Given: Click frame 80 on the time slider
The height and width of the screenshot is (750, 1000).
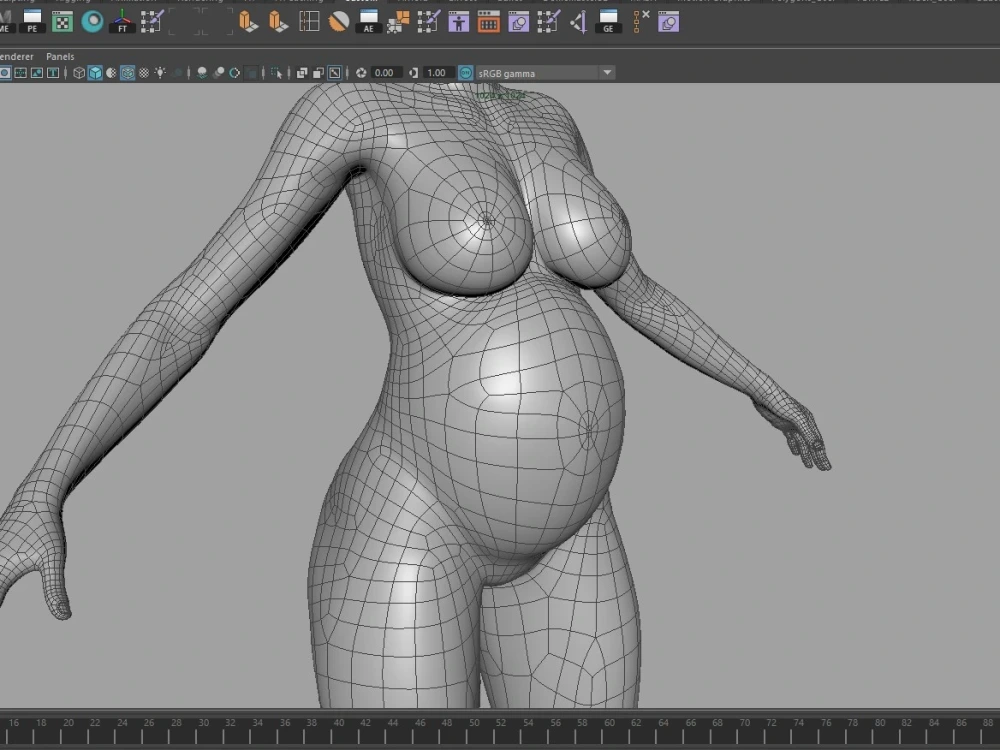Looking at the screenshot, I should coord(880,723).
